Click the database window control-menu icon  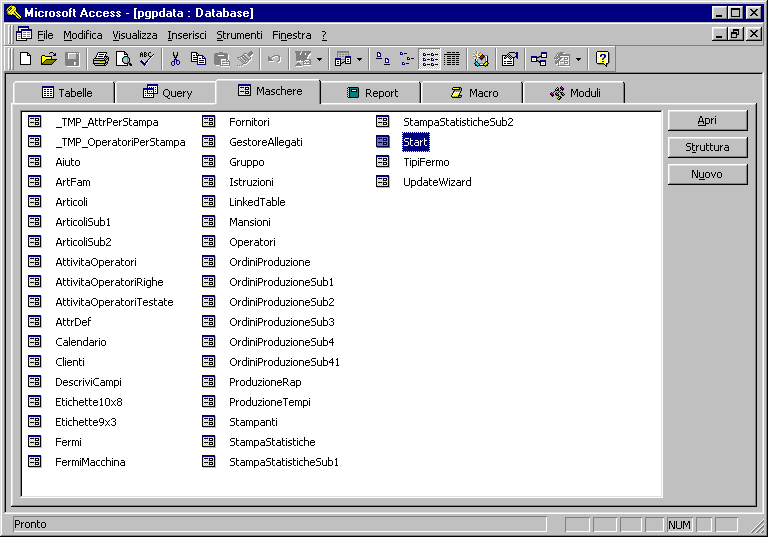[x=24, y=35]
